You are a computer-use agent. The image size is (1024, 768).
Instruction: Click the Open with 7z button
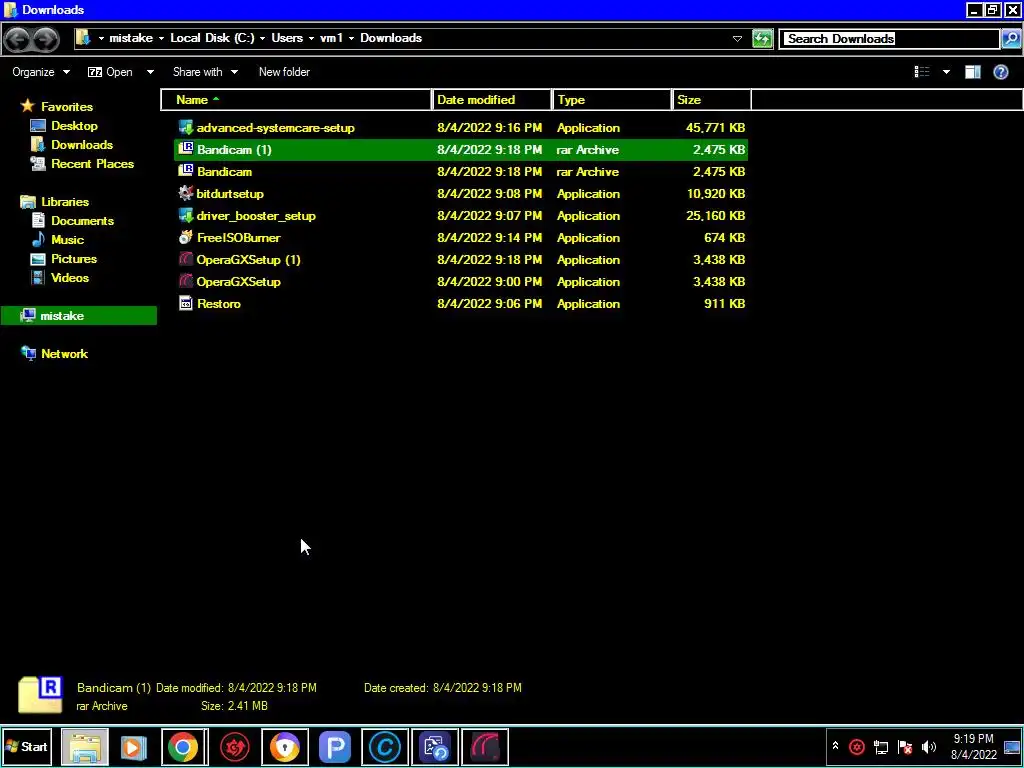110,72
